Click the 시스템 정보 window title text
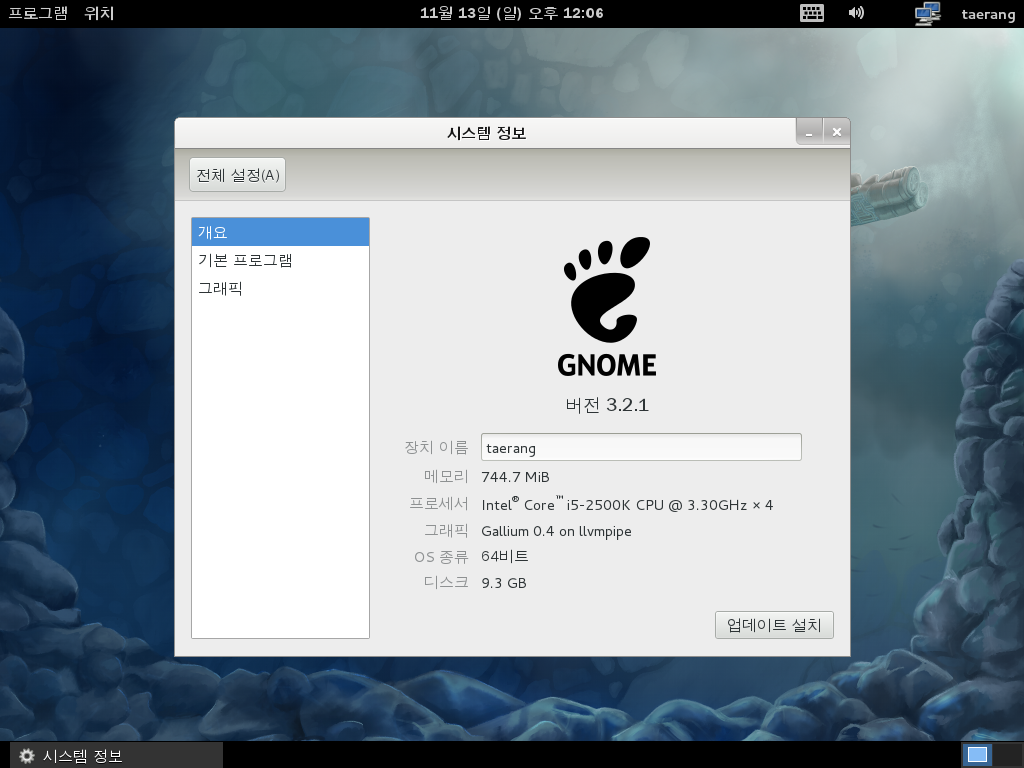 [x=487, y=133]
